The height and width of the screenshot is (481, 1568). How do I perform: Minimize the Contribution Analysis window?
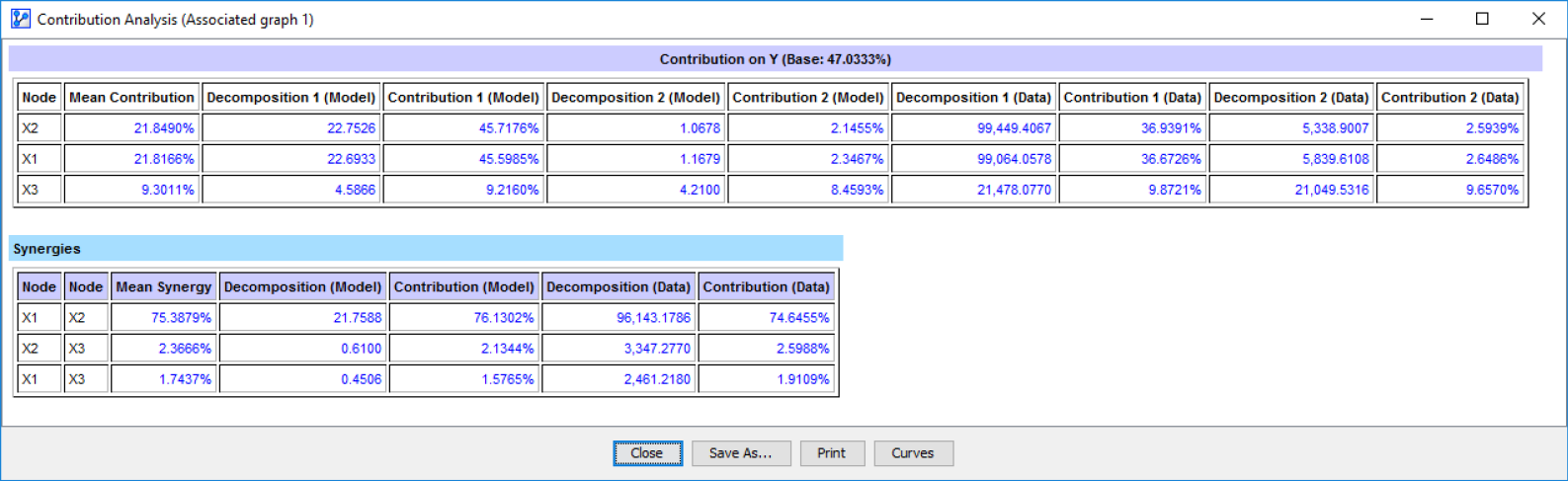(1426, 19)
